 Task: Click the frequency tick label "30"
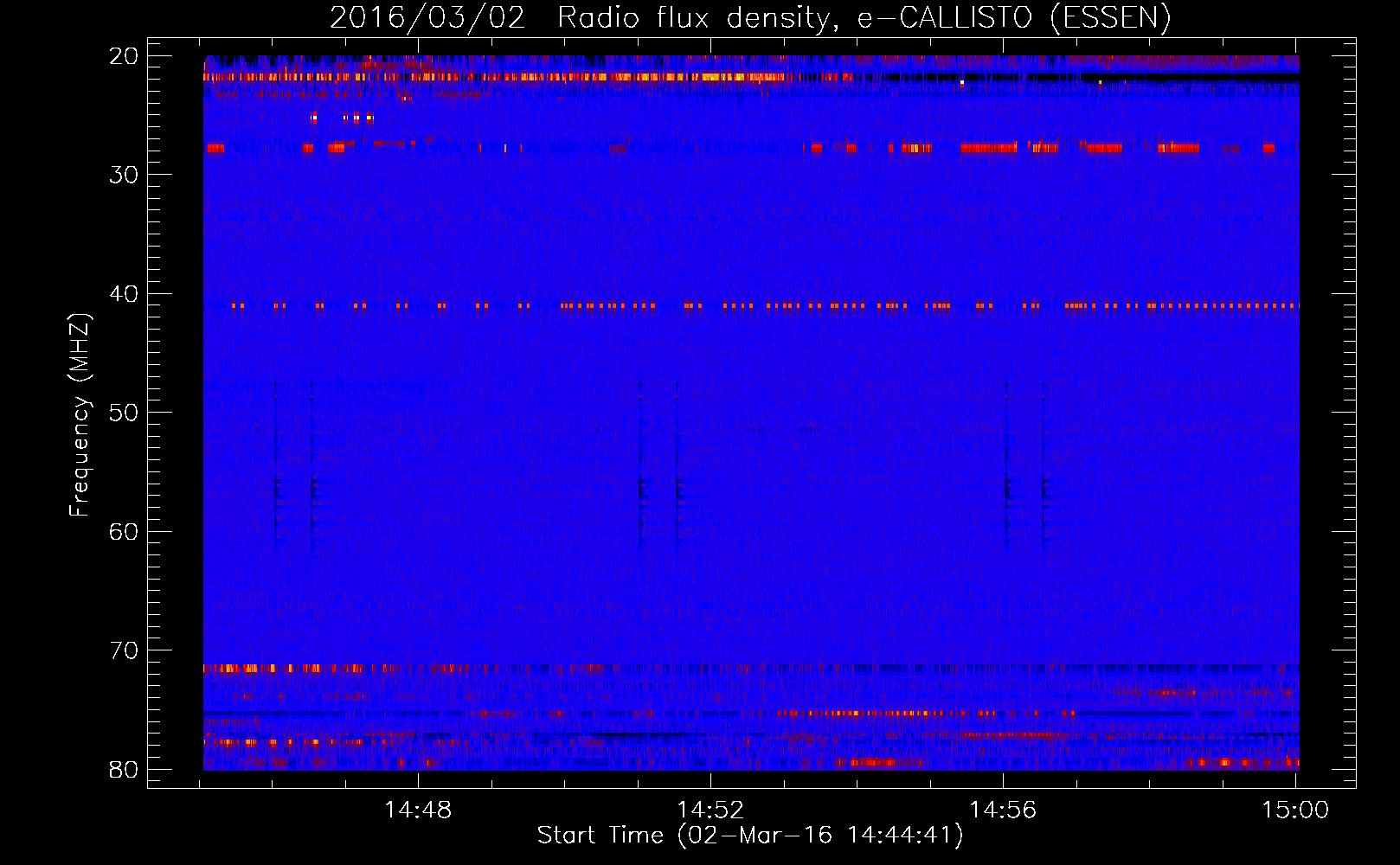pyautogui.click(x=124, y=175)
